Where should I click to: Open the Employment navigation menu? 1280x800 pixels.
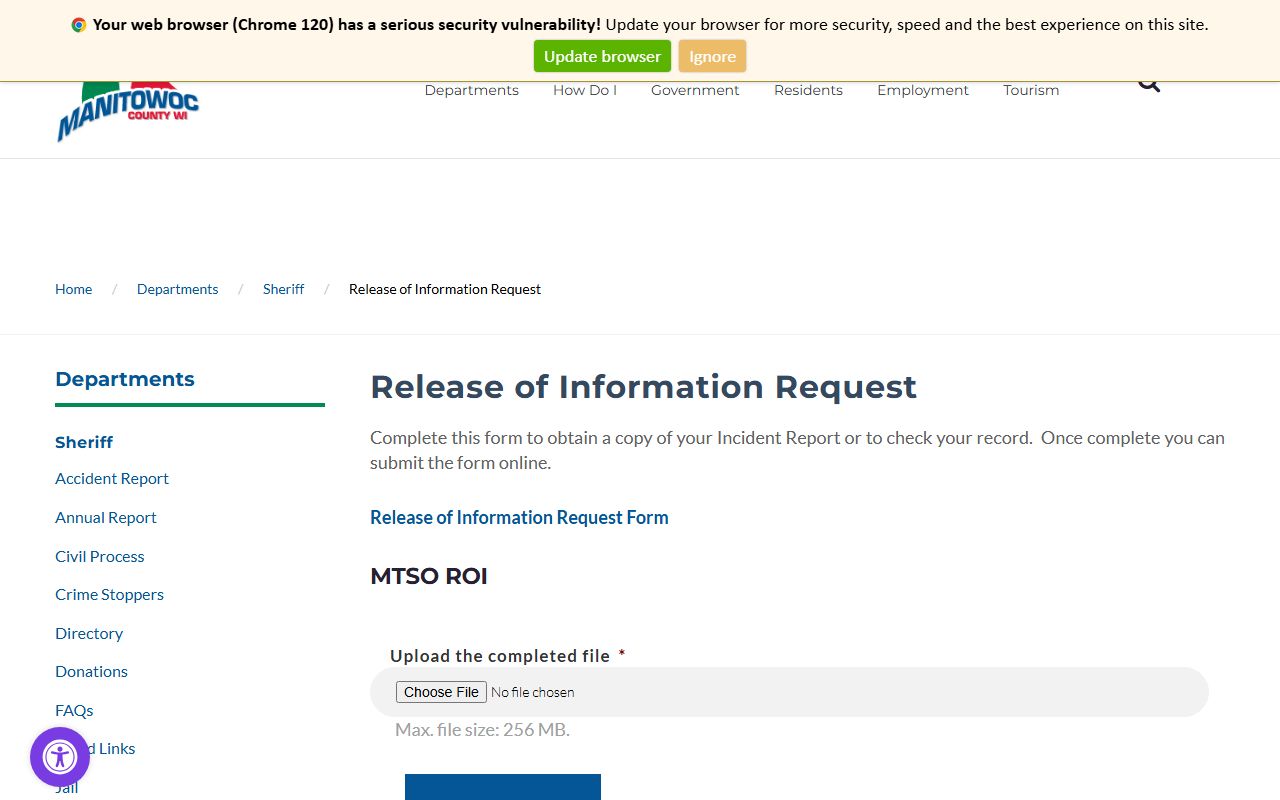(x=923, y=90)
